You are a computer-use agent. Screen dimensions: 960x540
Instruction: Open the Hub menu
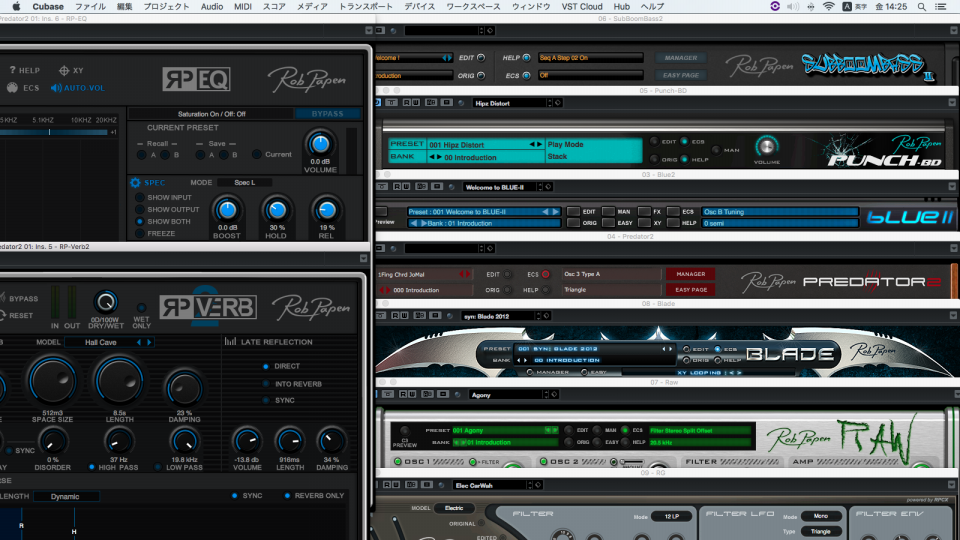[x=621, y=7]
